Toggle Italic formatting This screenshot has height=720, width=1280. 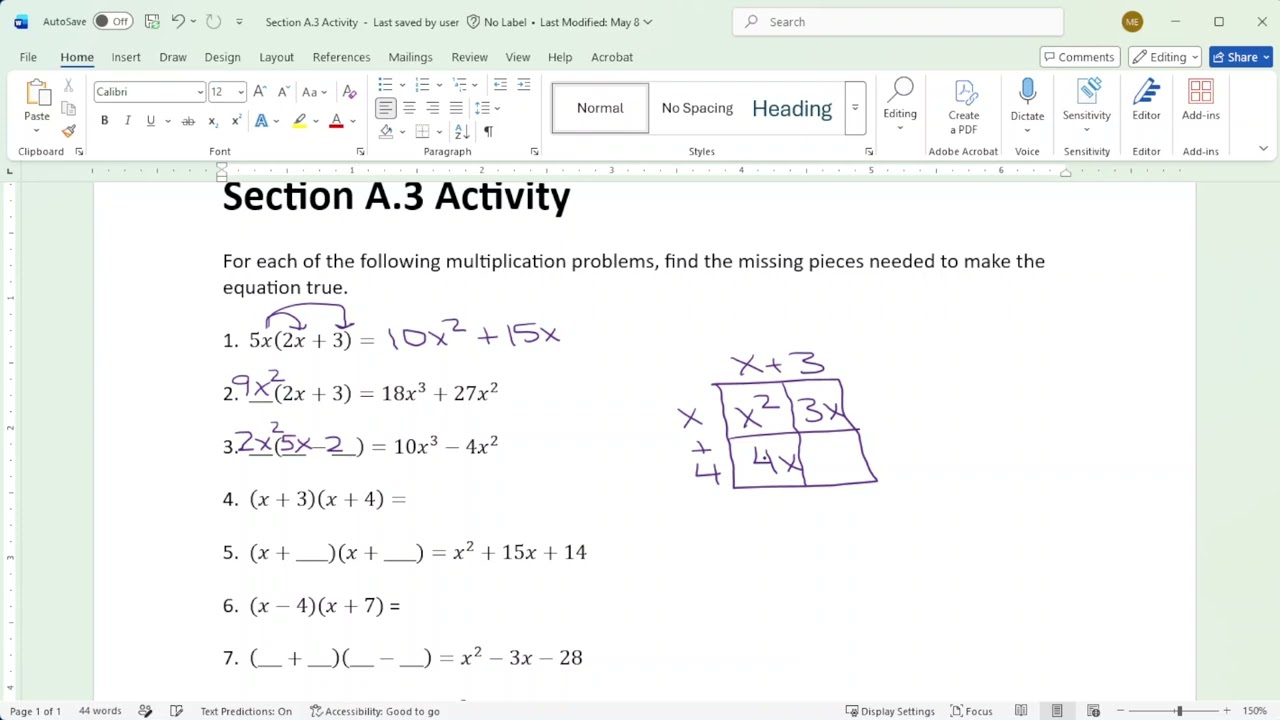(127, 121)
